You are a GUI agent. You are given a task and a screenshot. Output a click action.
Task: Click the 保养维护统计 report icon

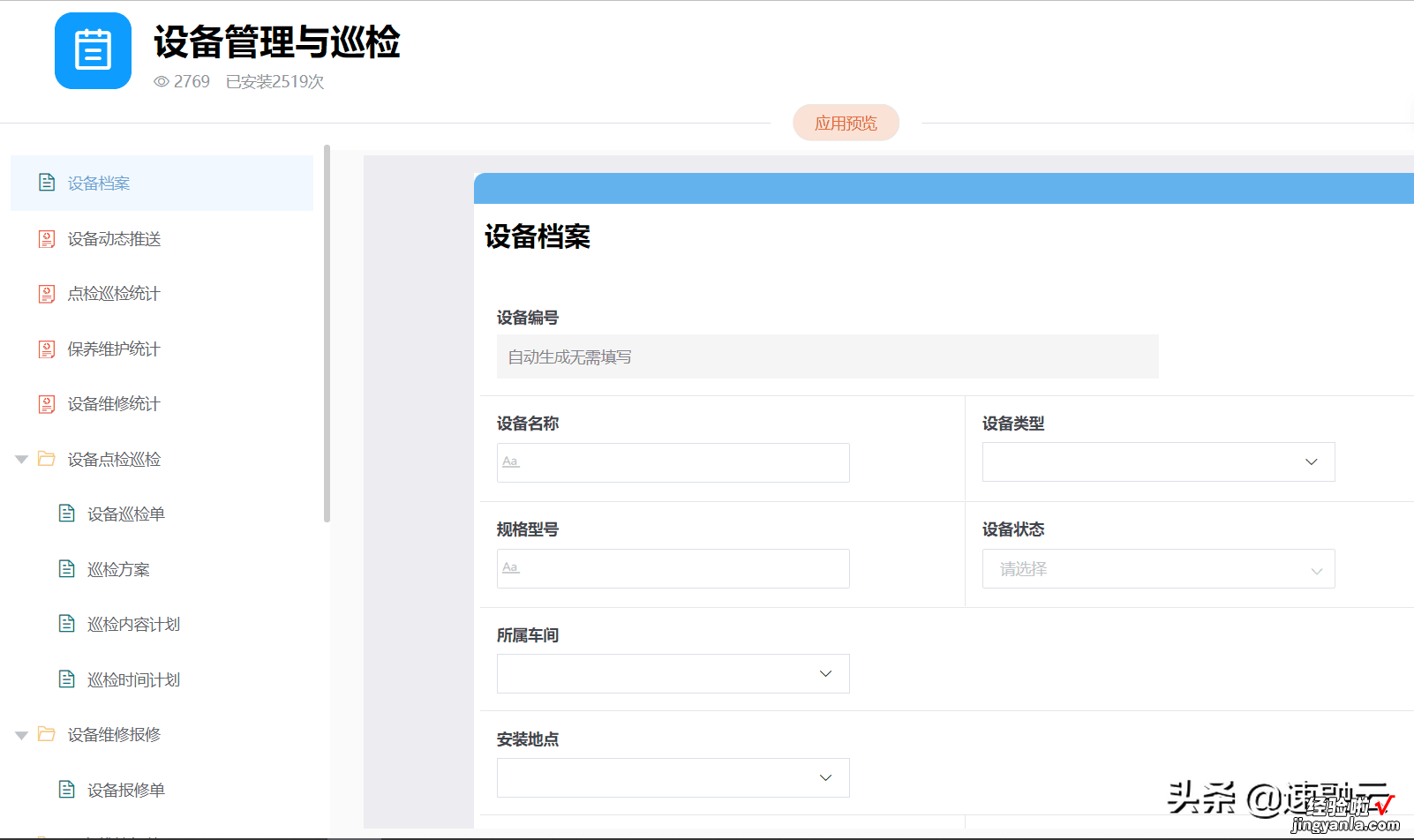tap(47, 349)
